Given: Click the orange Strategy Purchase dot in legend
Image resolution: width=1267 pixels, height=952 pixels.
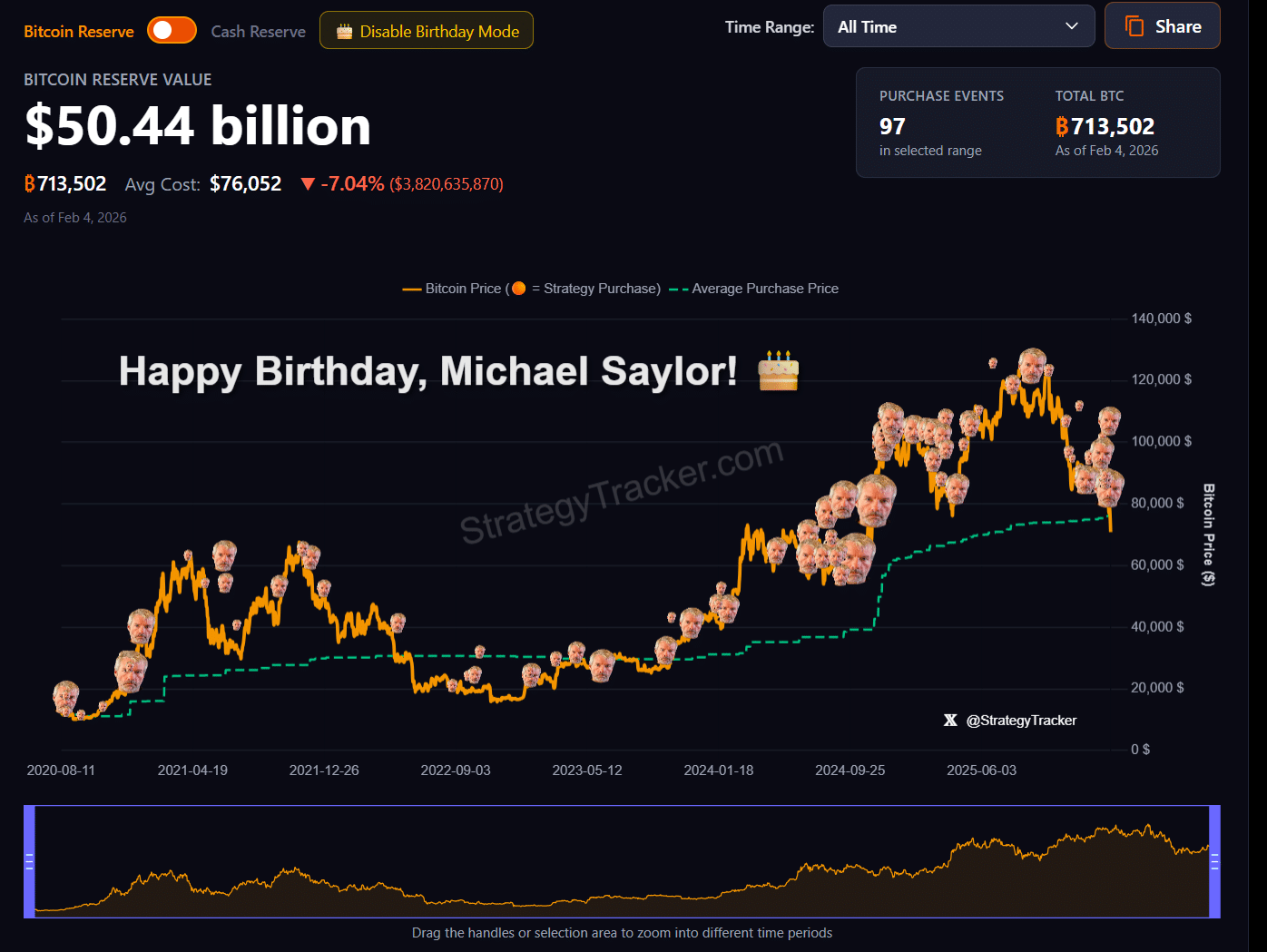Looking at the screenshot, I should 518,289.
